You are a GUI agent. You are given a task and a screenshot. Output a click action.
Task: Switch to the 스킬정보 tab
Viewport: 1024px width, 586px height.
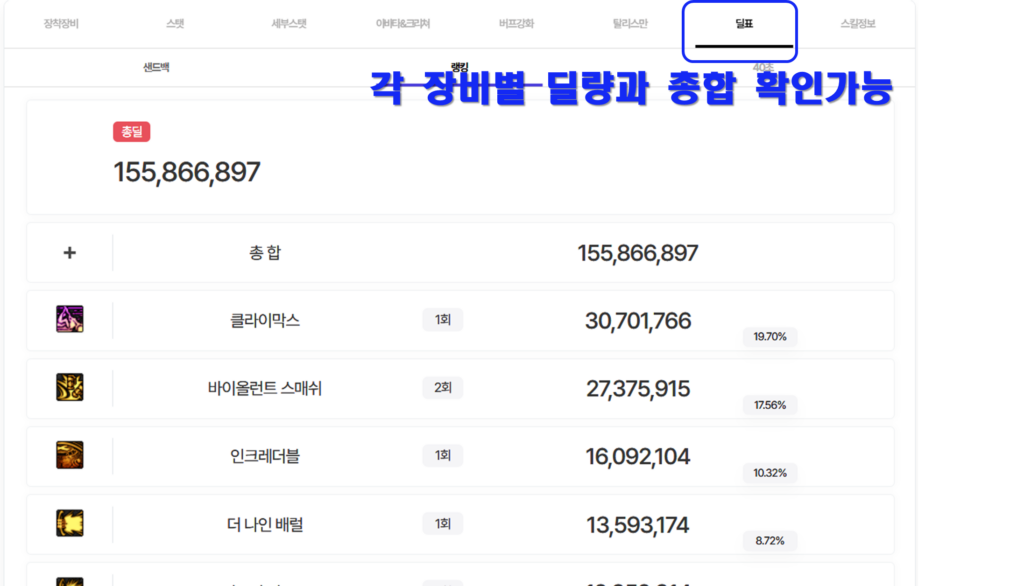point(857,24)
